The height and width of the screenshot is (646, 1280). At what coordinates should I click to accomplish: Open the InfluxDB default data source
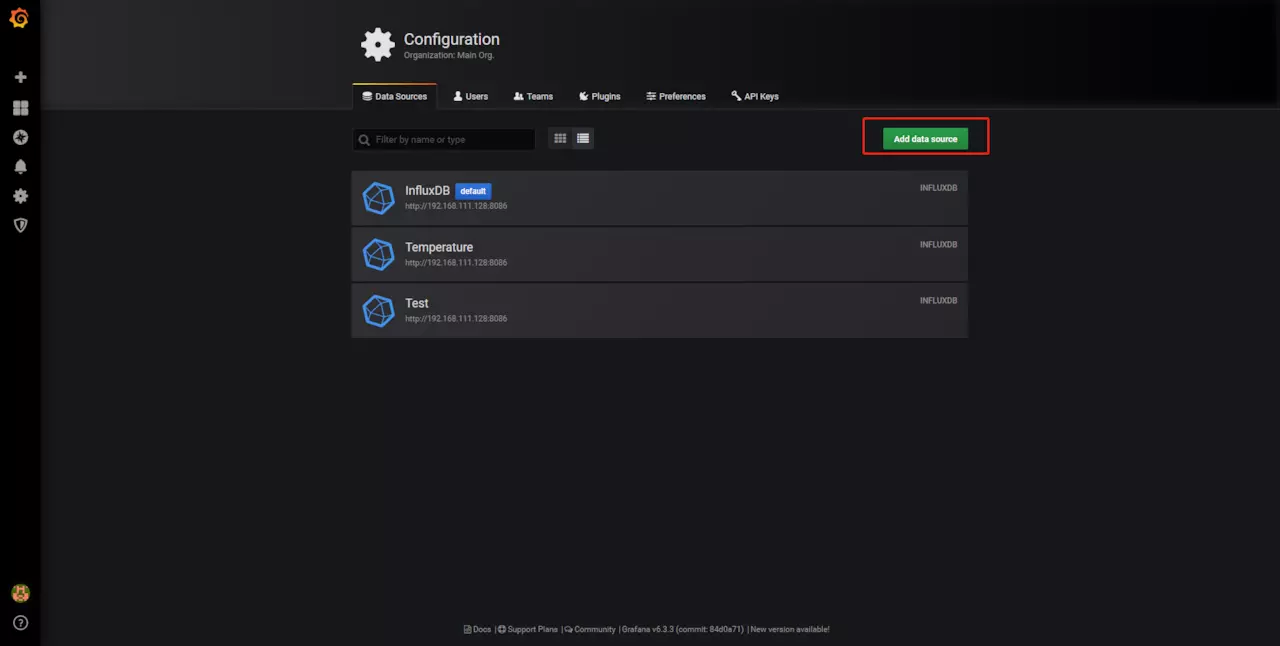tap(660, 198)
